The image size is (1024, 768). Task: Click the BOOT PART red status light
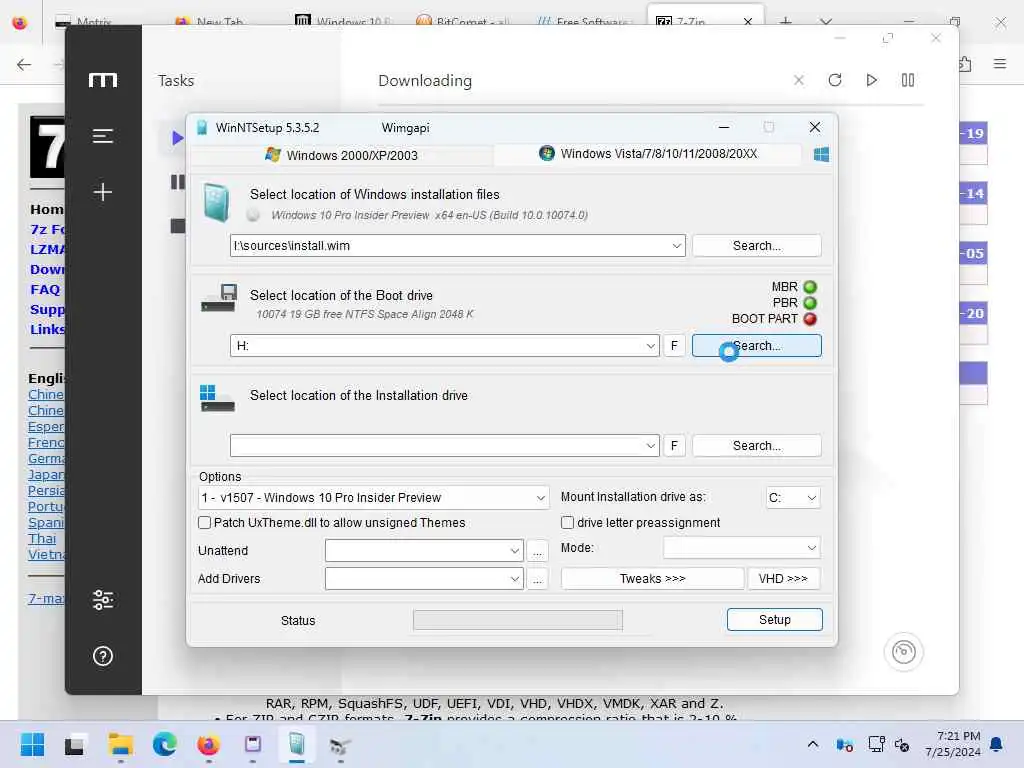[810, 319]
